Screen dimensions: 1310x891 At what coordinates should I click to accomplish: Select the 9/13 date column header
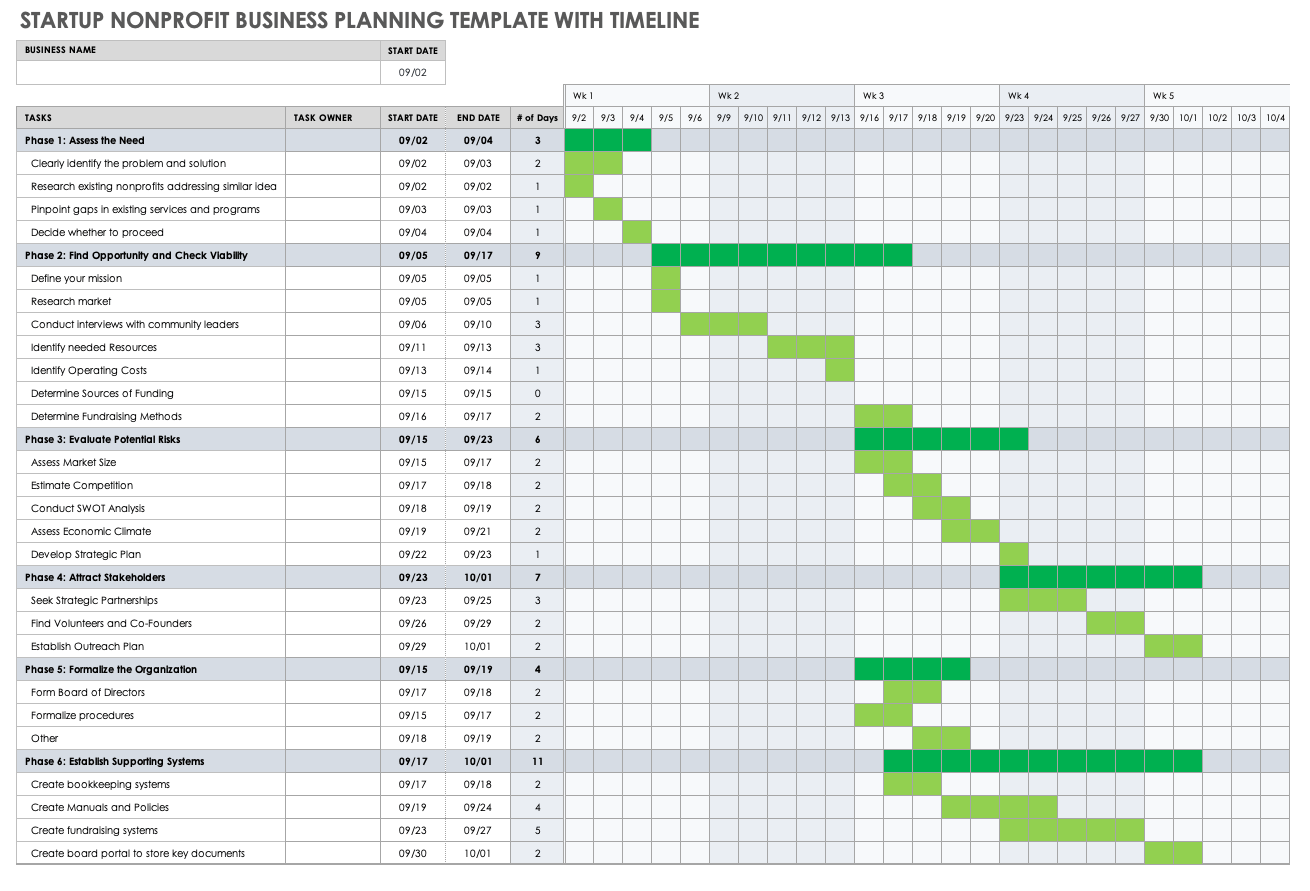click(x=840, y=118)
